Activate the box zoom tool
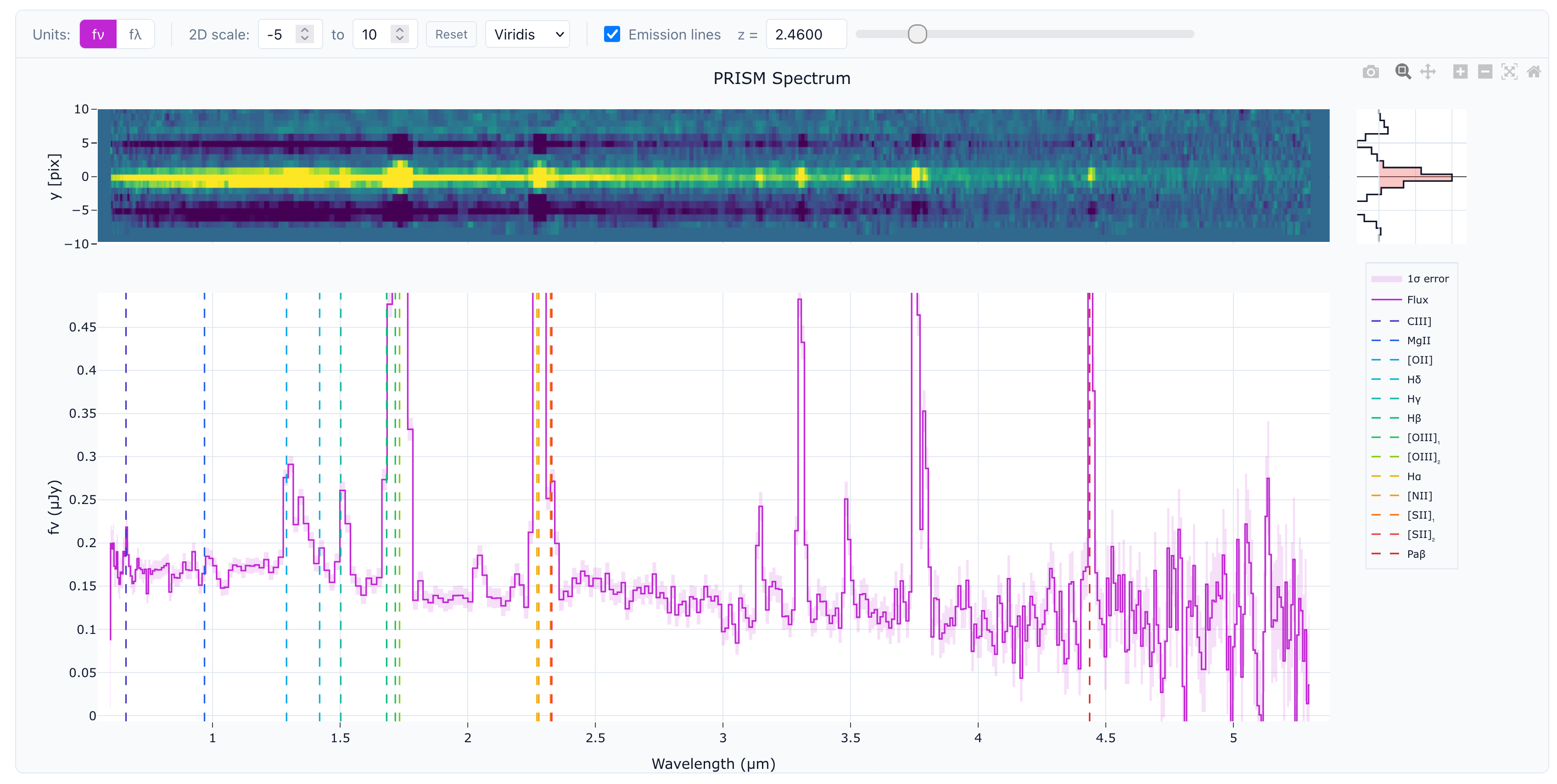Image resolution: width=1557 pixels, height=784 pixels. [1404, 71]
